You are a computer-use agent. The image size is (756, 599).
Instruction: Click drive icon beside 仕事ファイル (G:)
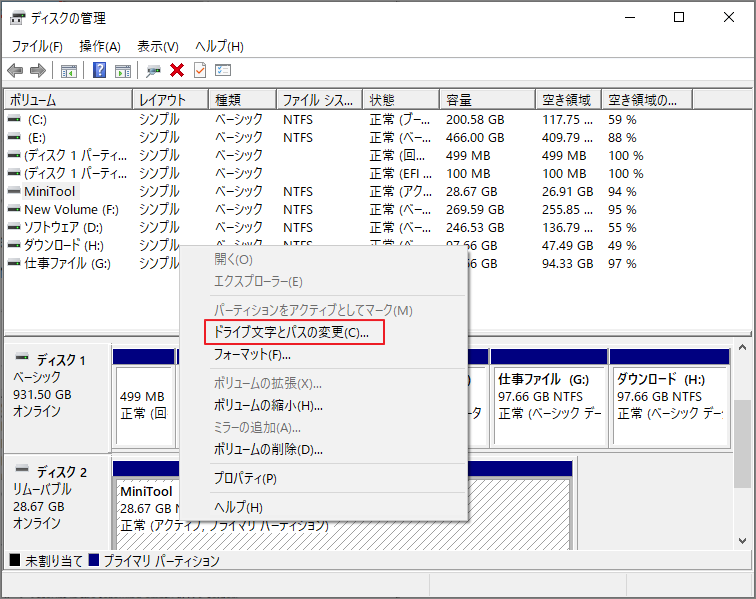pyautogui.click(x=14, y=263)
